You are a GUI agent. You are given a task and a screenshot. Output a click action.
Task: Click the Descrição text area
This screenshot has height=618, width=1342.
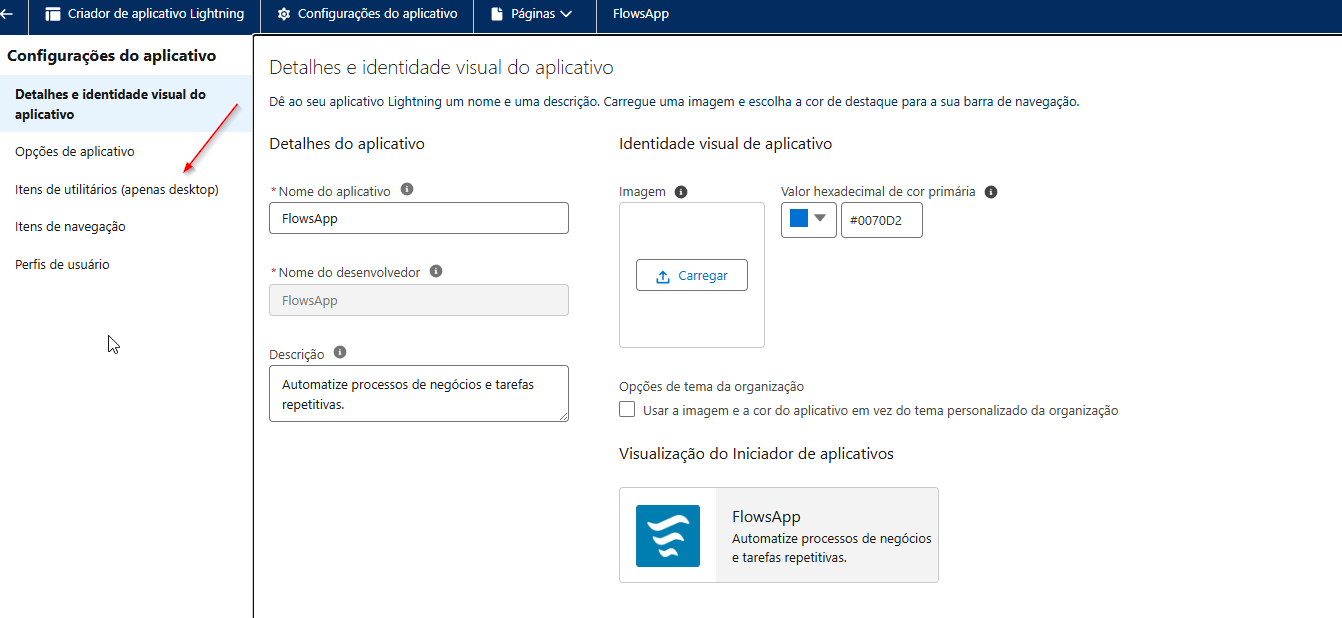pos(419,393)
